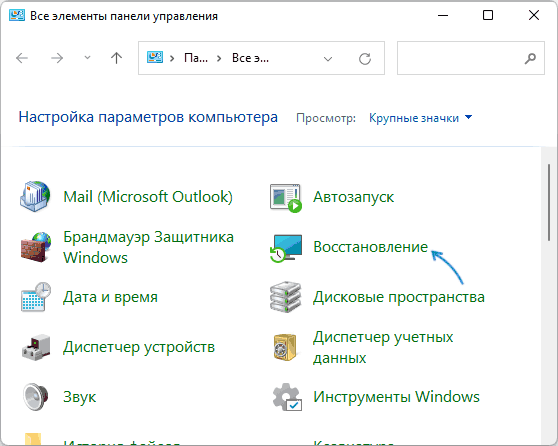The image size is (558, 446).
Task: Open the Дисковые пространства link
Action: (399, 297)
